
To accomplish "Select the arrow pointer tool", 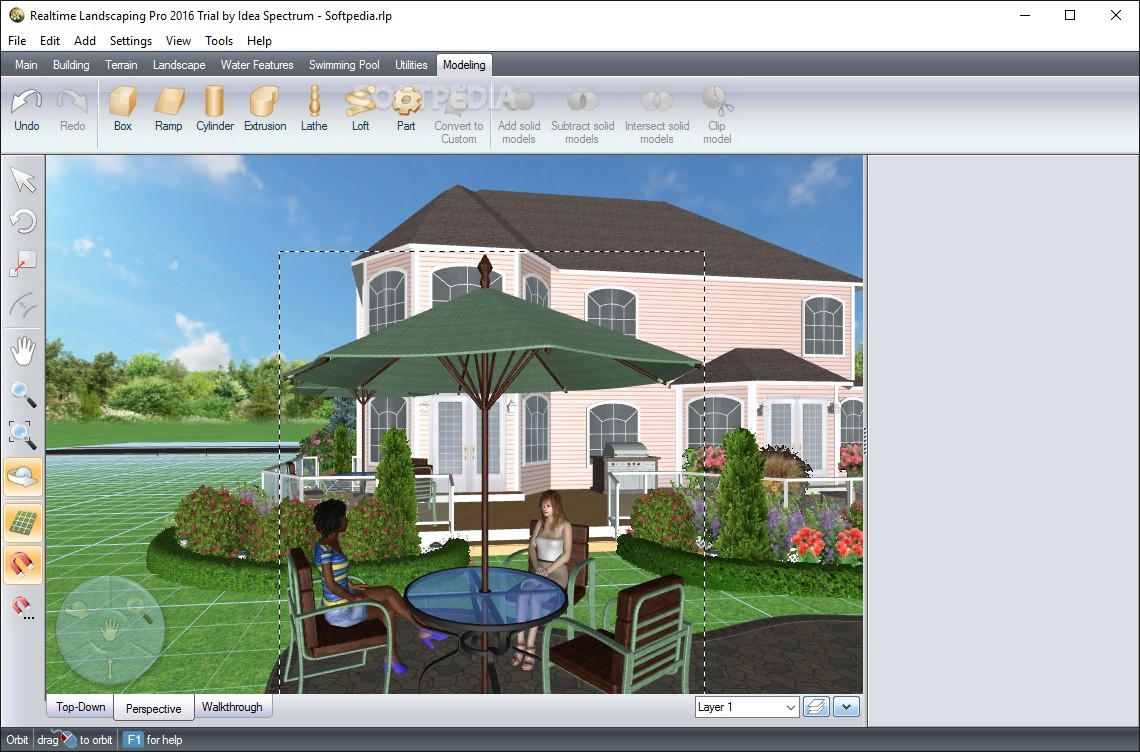I will (x=23, y=180).
